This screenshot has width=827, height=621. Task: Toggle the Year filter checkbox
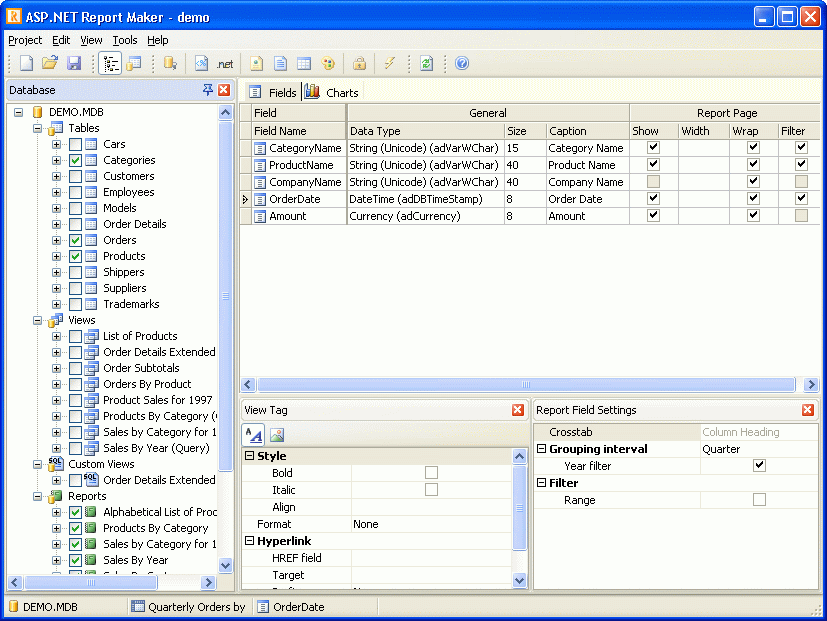click(759, 466)
